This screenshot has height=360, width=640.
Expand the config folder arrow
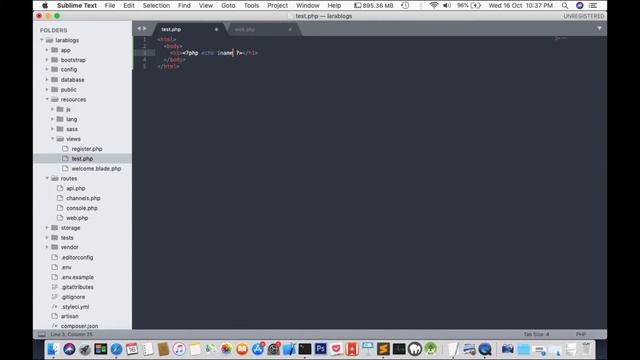pos(47,69)
